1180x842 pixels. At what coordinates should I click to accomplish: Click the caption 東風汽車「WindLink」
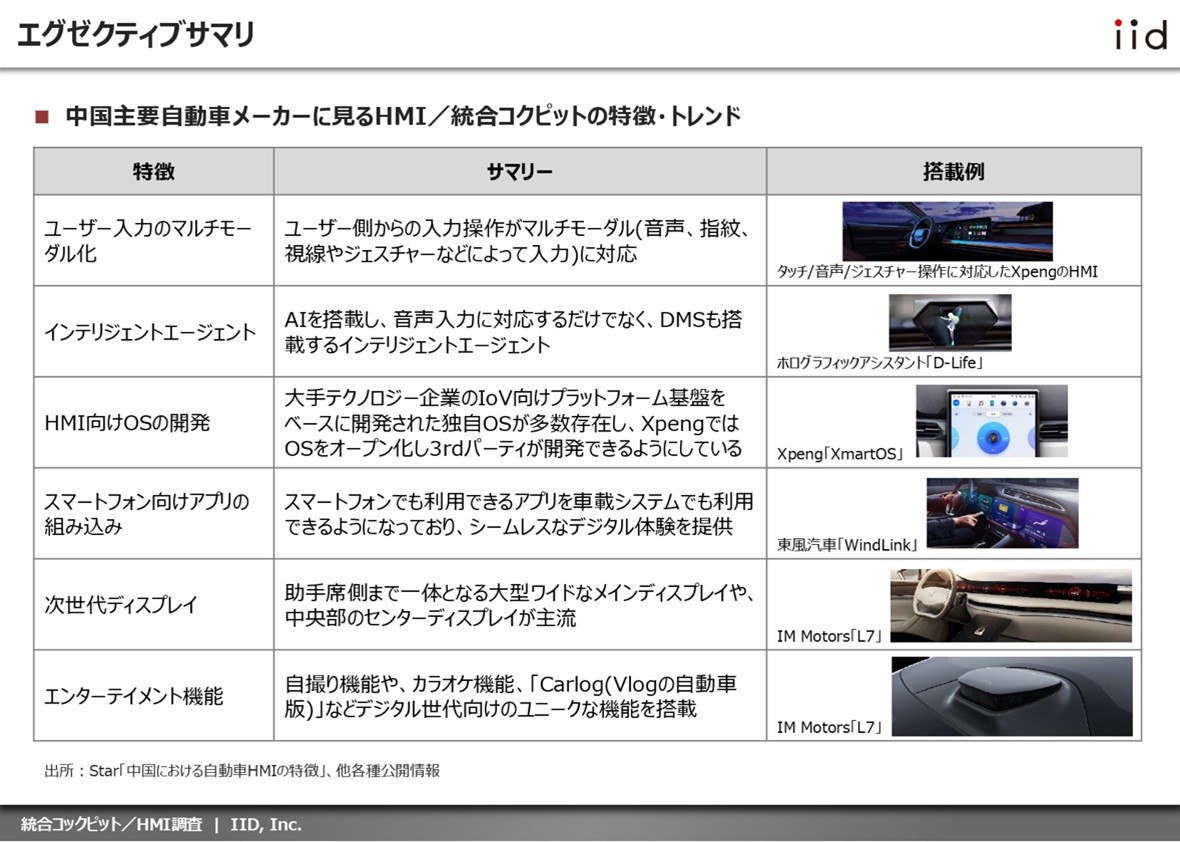point(847,545)
